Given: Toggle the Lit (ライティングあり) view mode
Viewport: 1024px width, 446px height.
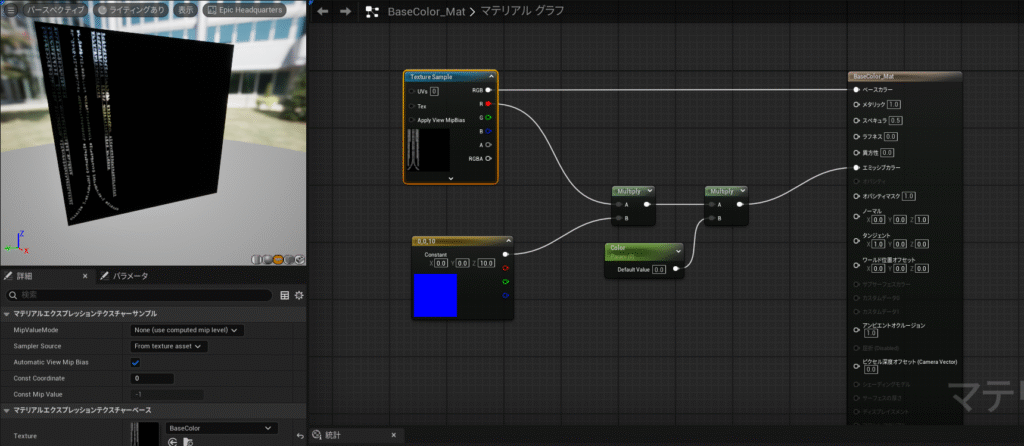Looking at the screenshot, I should 132,10.
